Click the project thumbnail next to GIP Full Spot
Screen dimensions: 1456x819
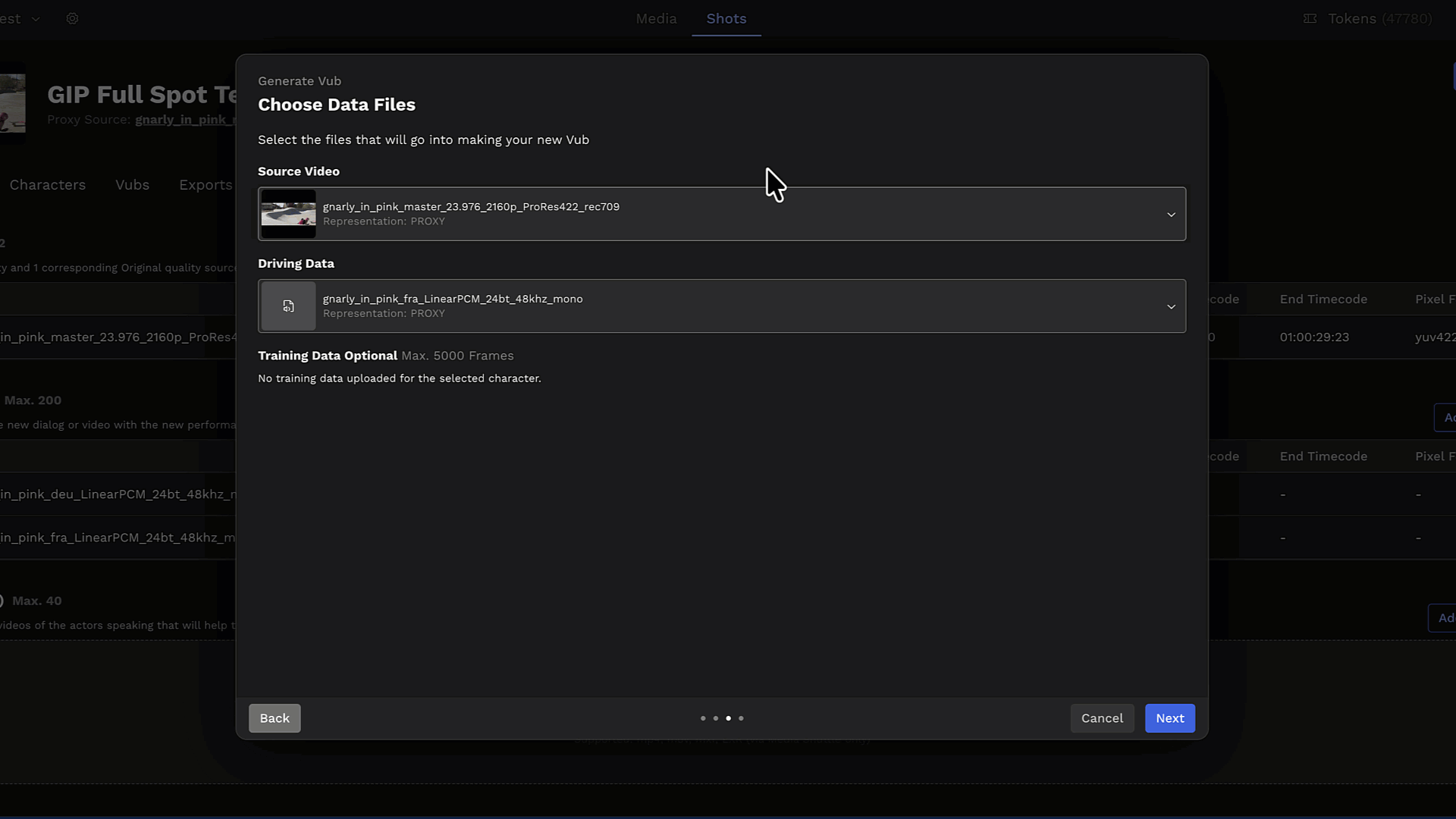(x=12, y=102)
